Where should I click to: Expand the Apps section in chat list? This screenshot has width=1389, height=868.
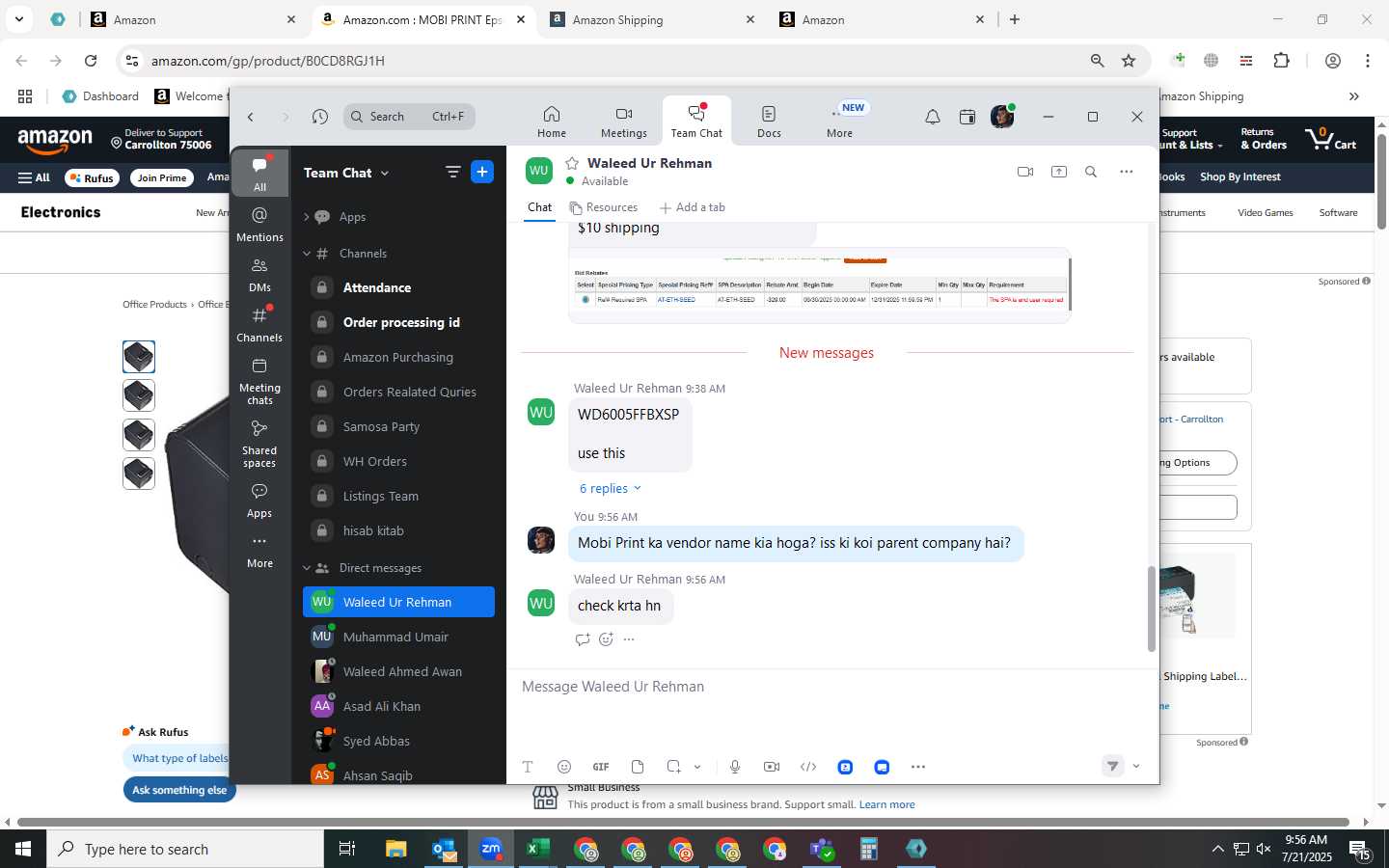tap(307, 217)
